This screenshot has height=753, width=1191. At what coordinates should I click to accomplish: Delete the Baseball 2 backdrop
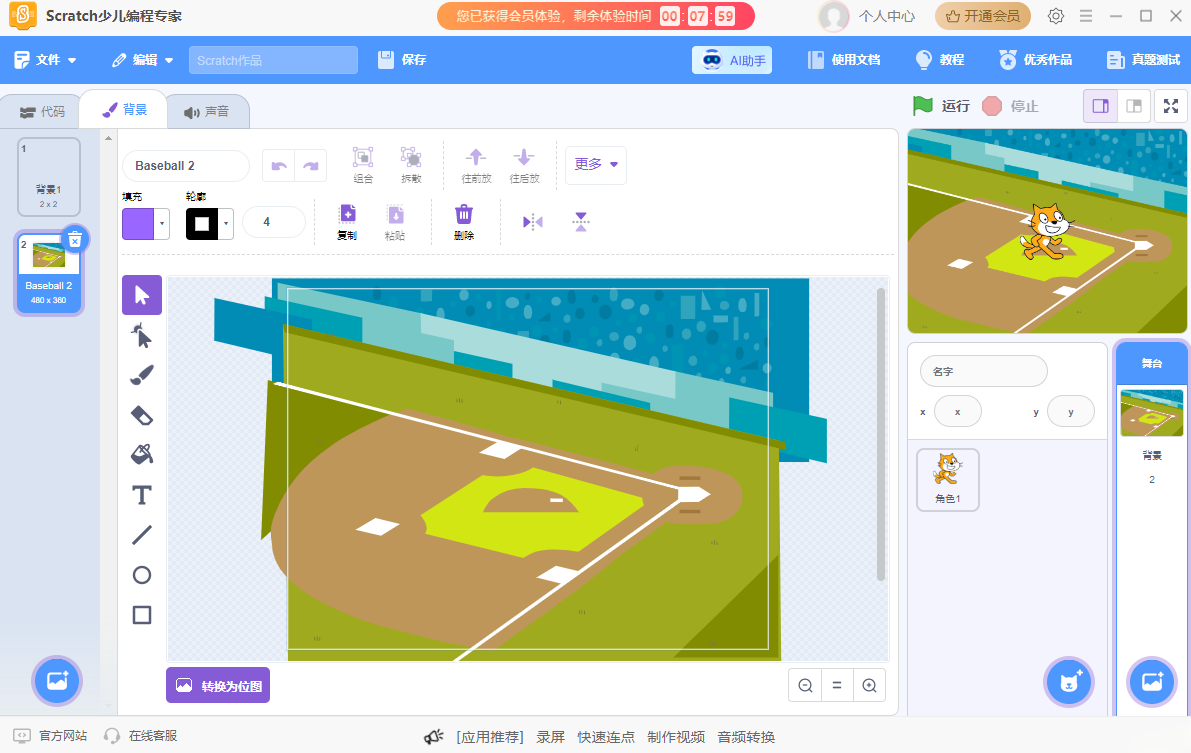pyautogui.click(x=75, y=239)
